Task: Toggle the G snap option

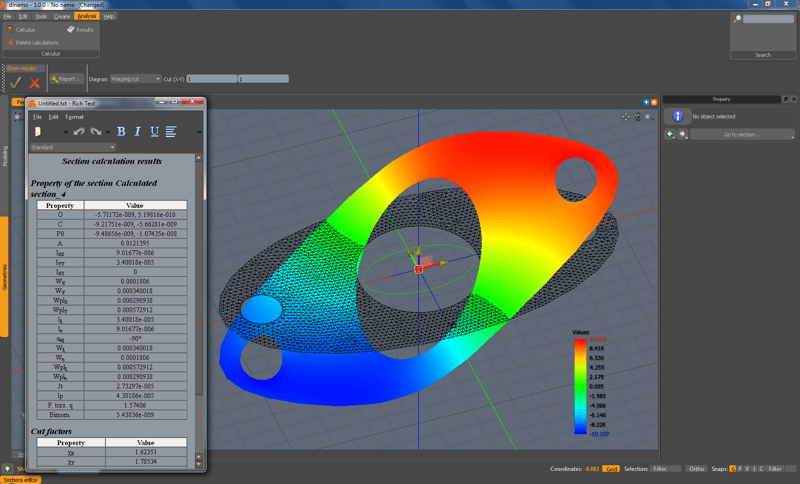Action: click(732, 468)
